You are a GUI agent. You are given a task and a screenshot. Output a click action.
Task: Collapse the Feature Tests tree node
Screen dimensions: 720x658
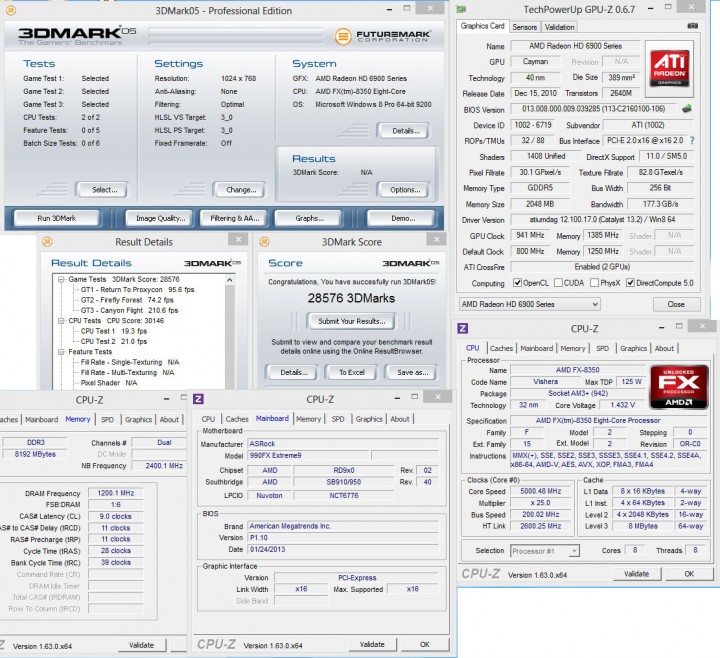(61, 352)
